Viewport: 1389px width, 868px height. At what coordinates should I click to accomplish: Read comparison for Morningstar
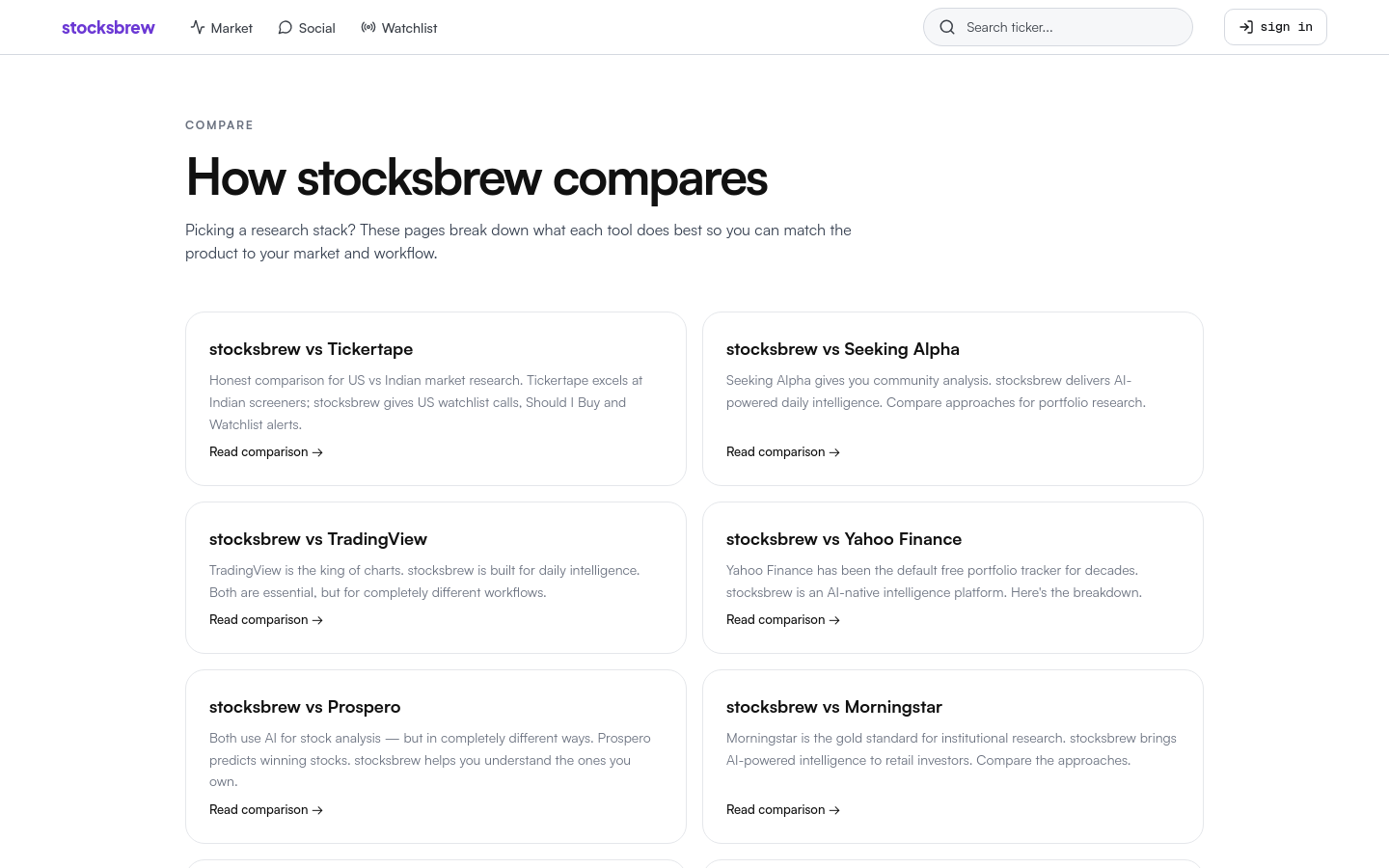pyautogui.click(x=783, y=809)
